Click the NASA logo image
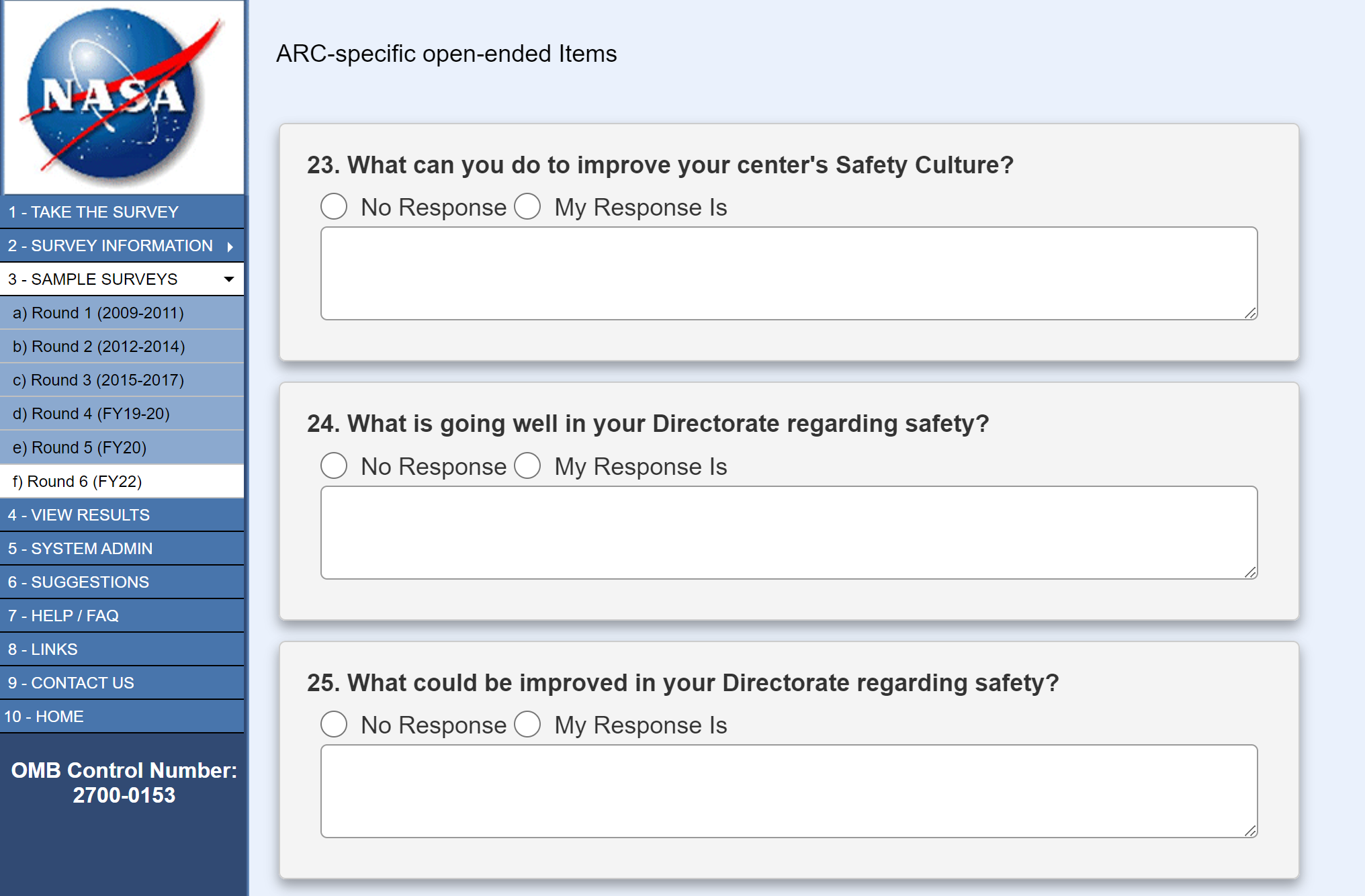 pos(123,97)
